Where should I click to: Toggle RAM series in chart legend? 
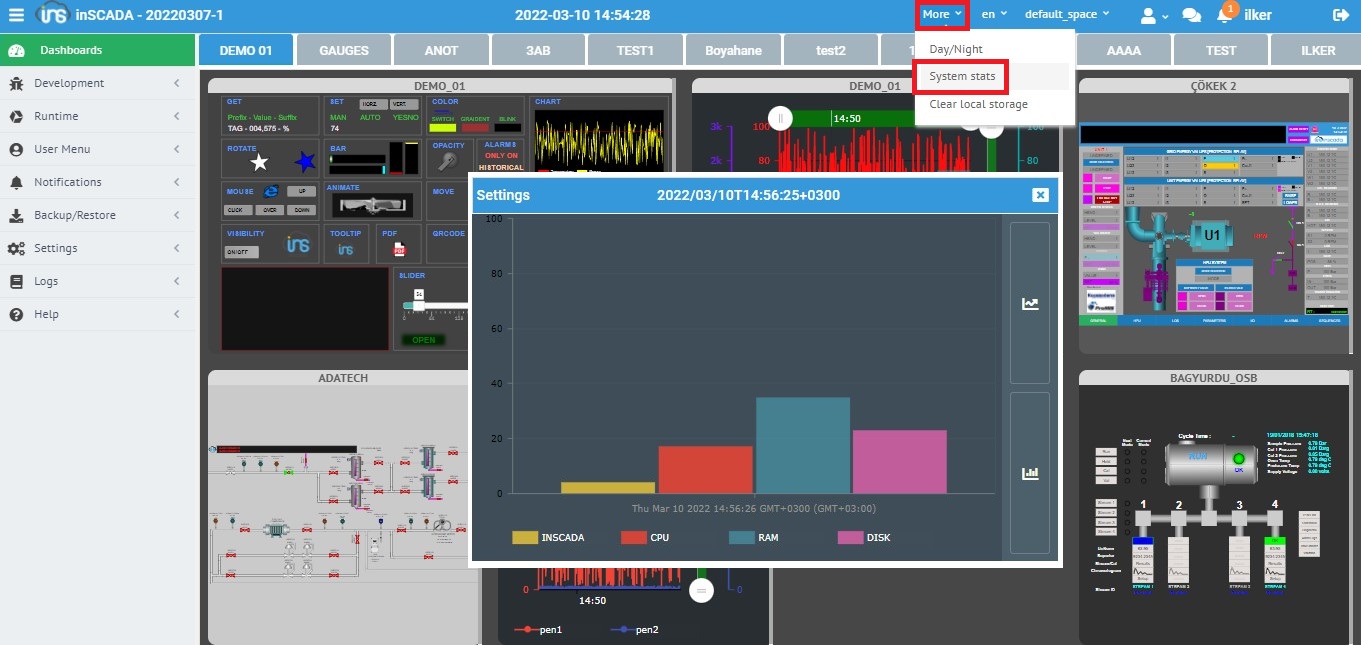(x=754, y=537)
